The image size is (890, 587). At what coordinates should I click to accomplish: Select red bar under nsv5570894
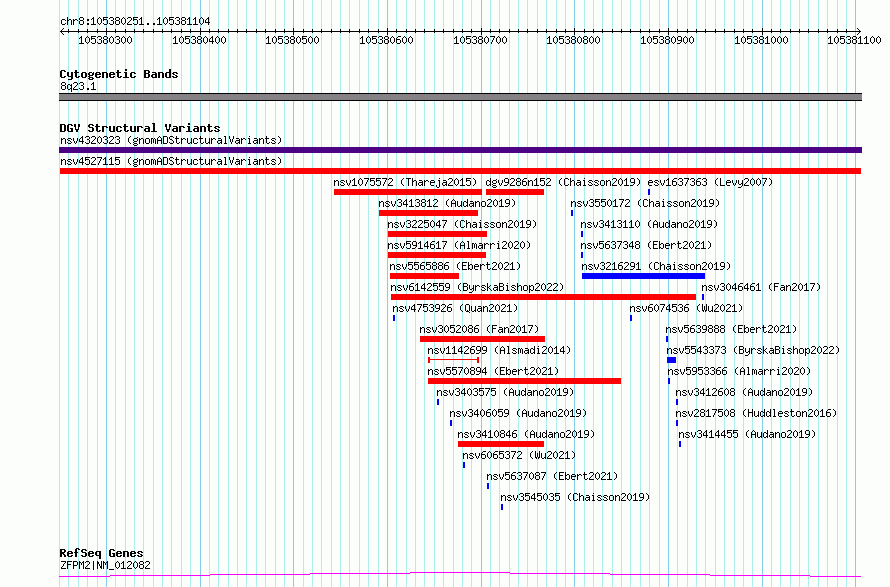pos(524,381)
